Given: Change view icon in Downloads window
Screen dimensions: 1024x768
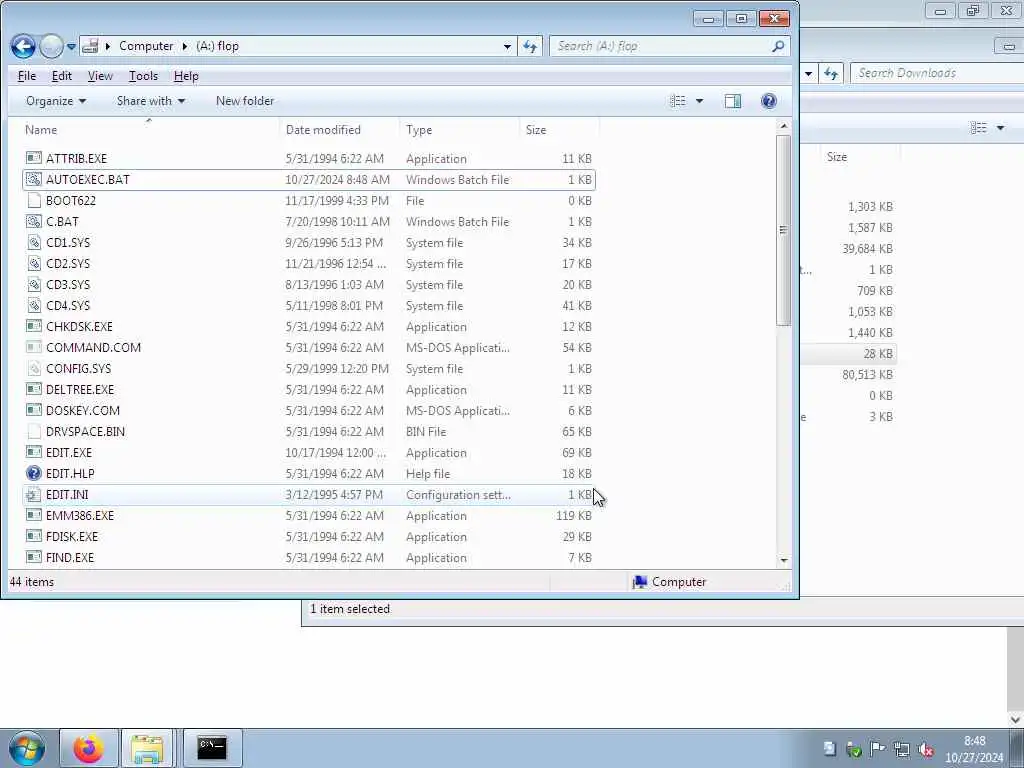Looking at the screenshot, I should [978, 128].
